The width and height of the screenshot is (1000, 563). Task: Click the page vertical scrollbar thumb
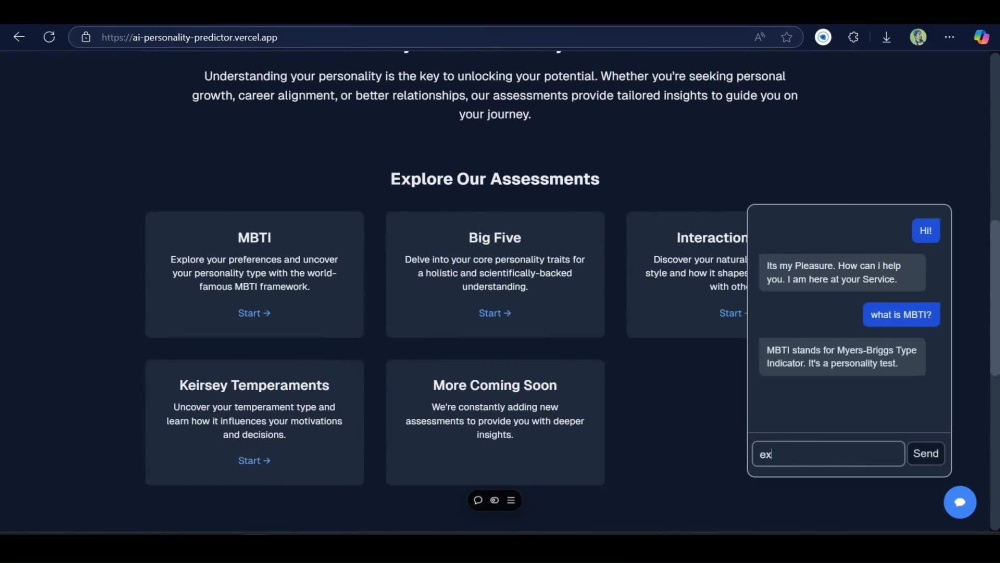pos(995,296)
